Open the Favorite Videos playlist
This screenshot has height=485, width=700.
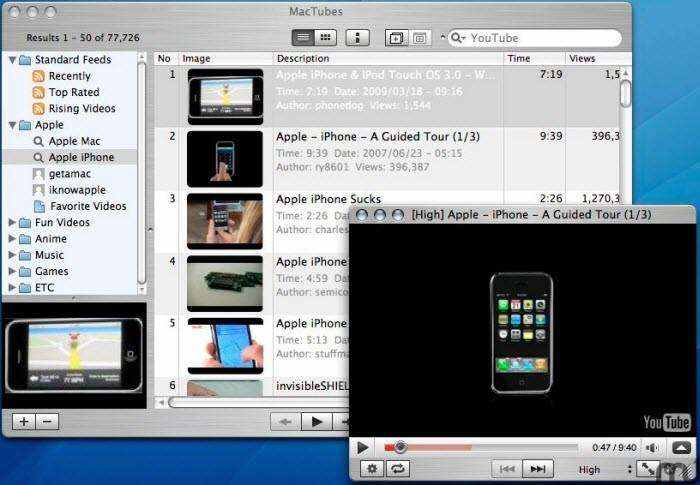click(88, 206)
